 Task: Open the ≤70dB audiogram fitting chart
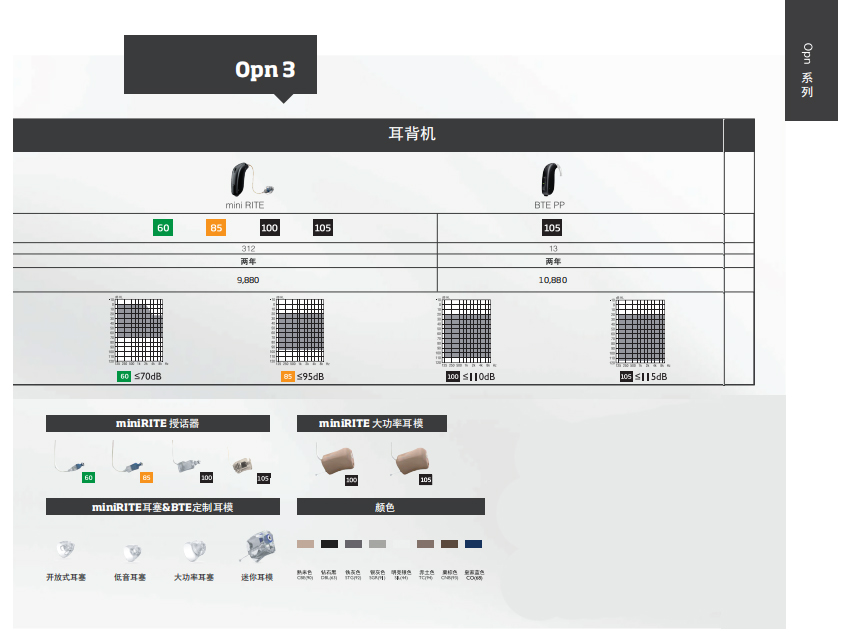pyautogui.click(x=139, y=331)
